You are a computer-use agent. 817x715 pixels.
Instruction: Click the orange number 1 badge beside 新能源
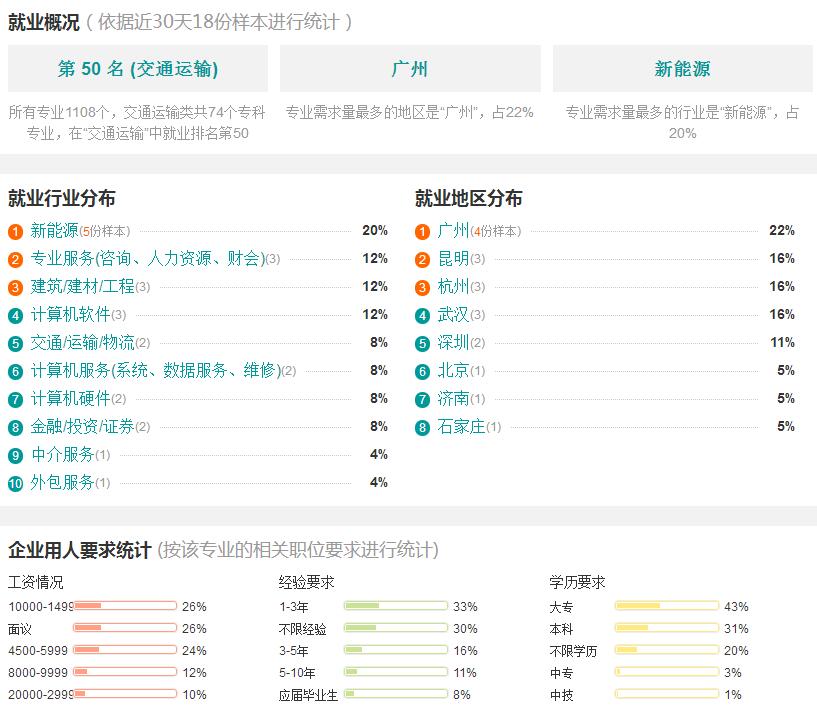click(16, 231)
